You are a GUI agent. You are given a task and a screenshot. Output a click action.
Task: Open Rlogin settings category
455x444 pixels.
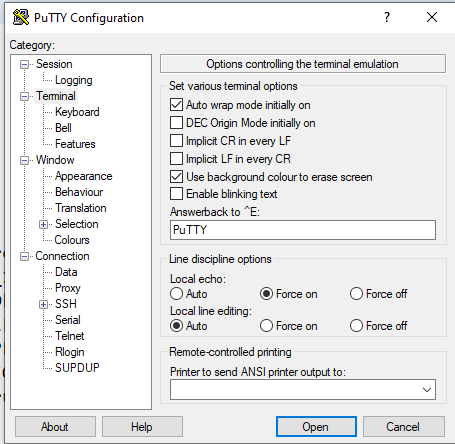click(70, 352)
